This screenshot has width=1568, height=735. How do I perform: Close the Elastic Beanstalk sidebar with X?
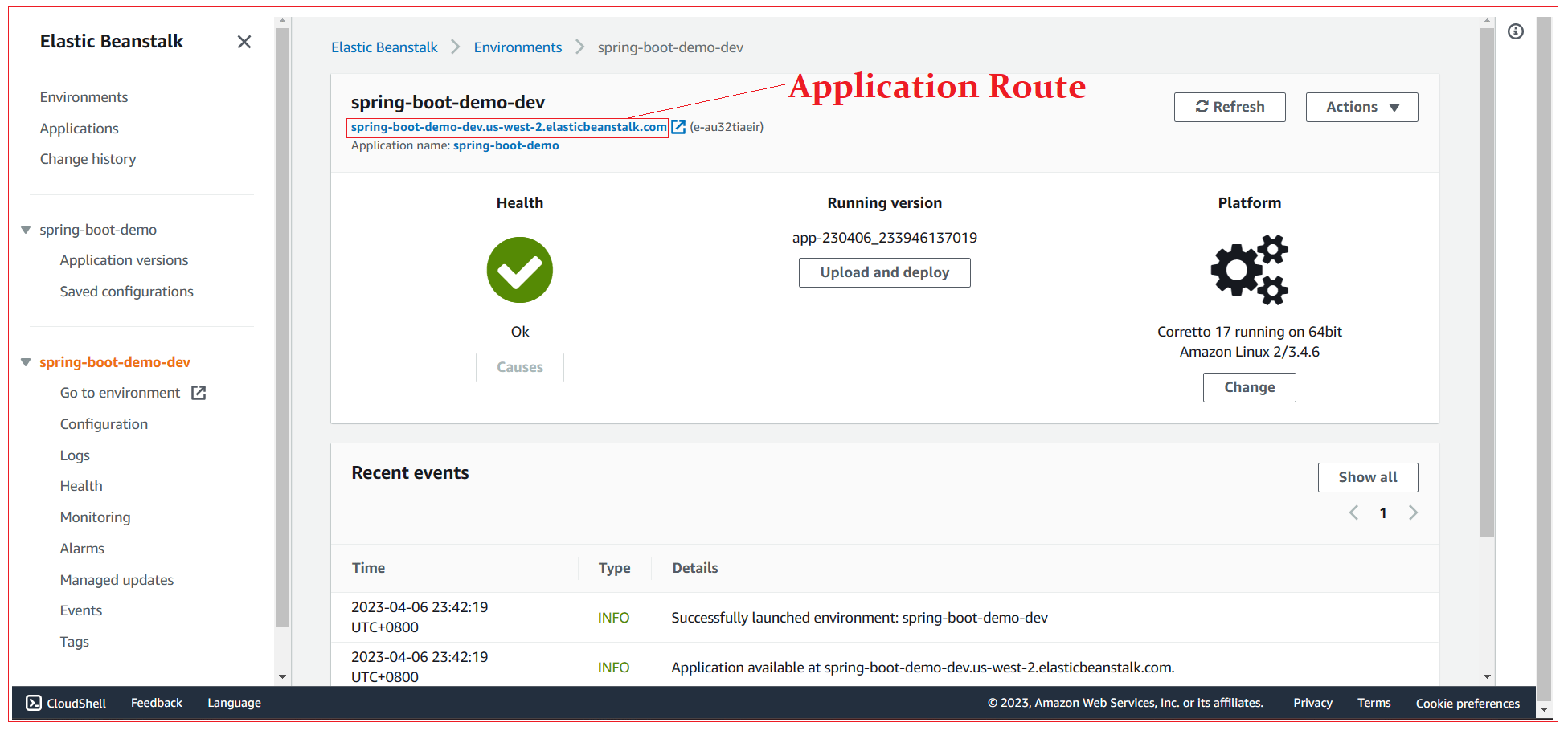pos(244,41)
